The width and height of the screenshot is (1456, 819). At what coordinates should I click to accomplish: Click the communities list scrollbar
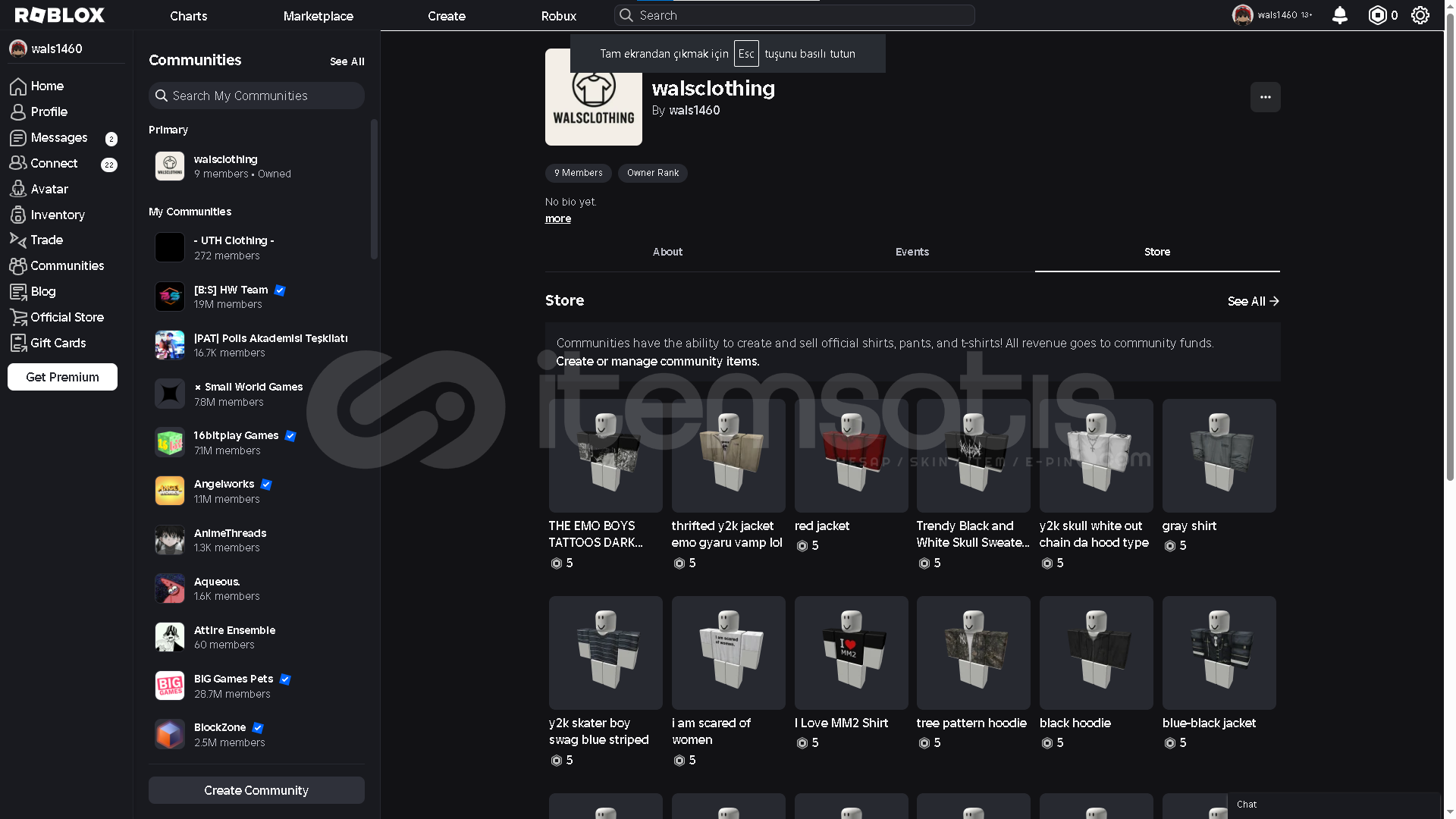tap(374, 190)
